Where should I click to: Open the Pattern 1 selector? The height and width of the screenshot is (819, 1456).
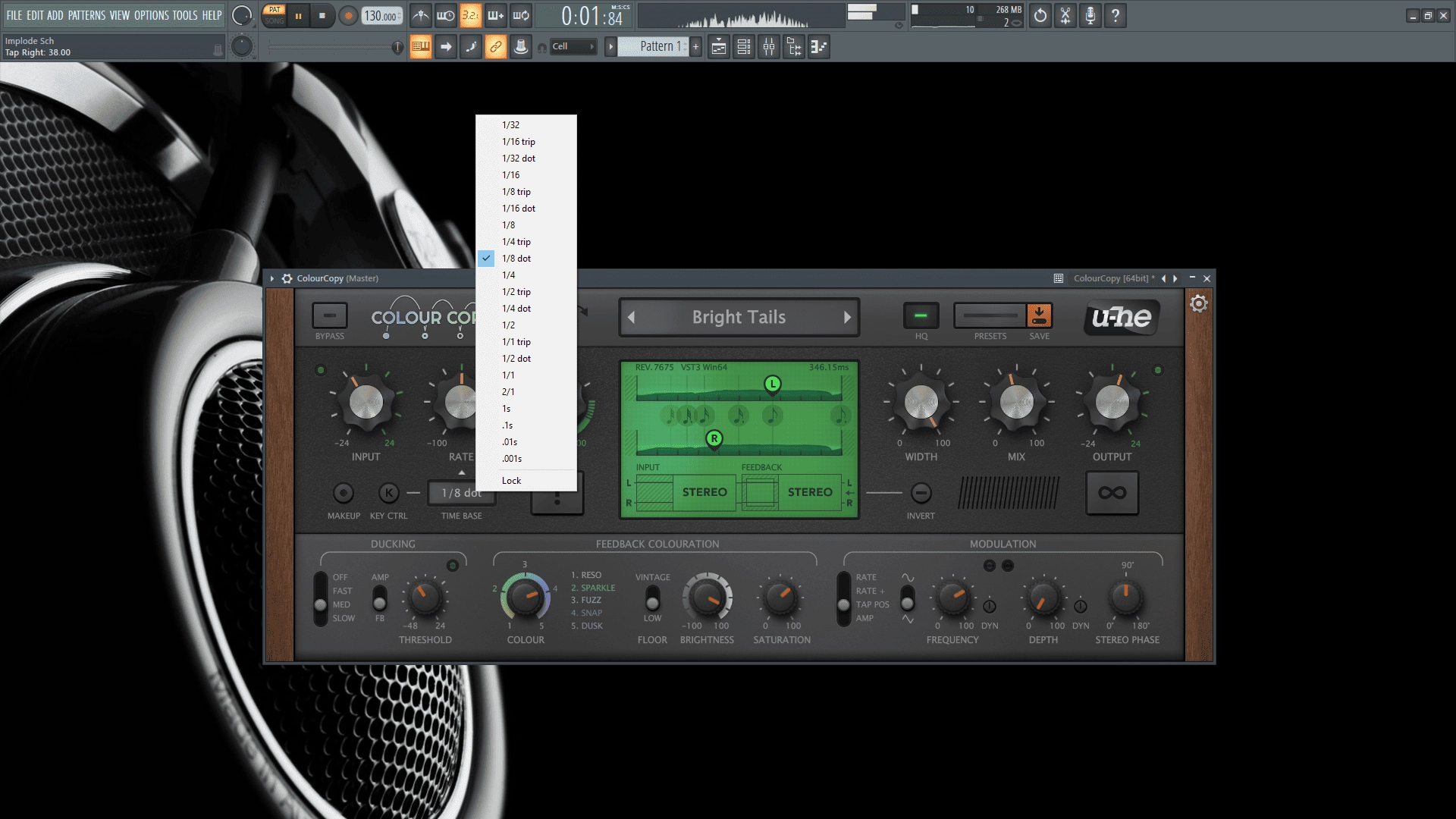point(655,47)
